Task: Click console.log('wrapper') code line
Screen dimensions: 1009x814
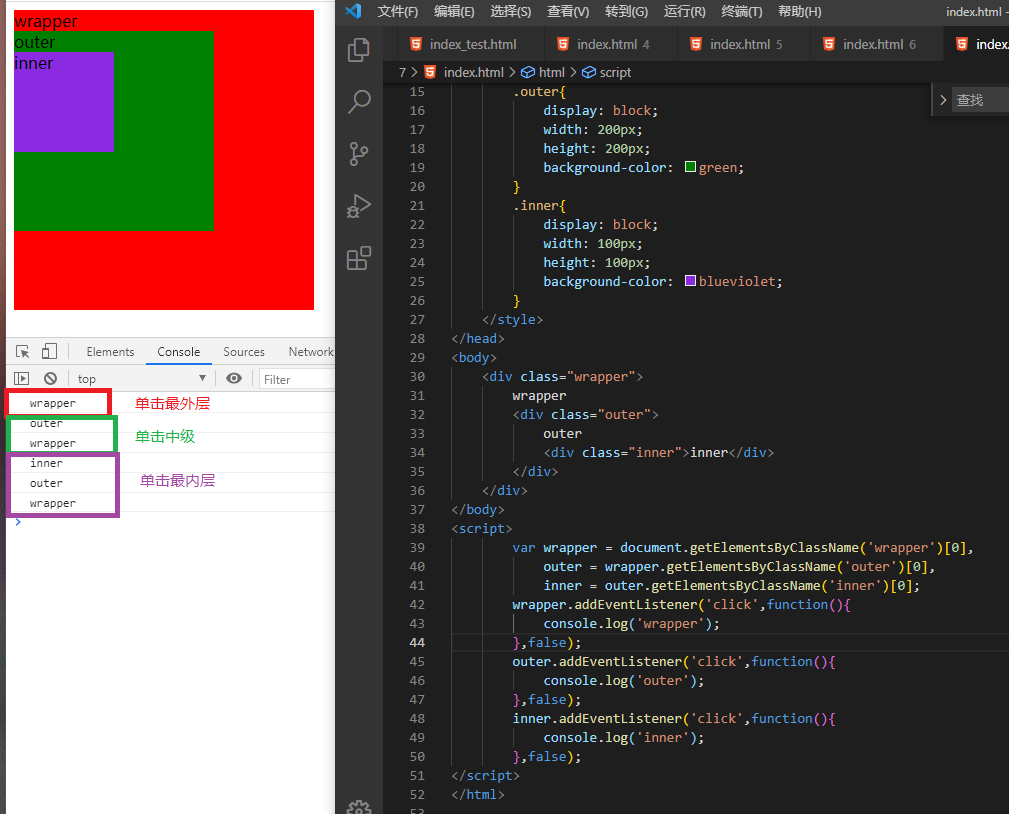Action: pos(631,624)
